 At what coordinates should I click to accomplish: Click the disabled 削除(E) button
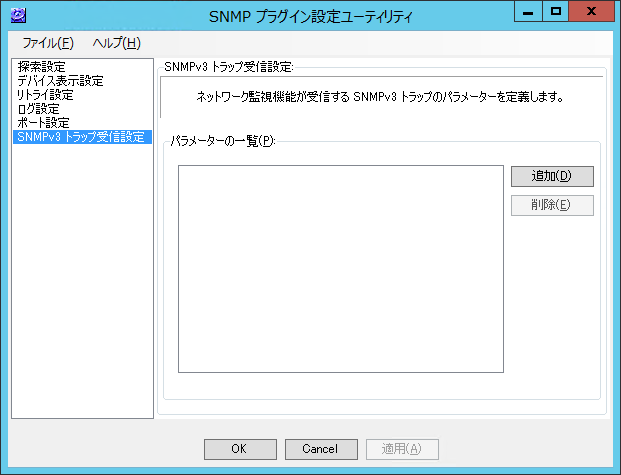(552, 205)
